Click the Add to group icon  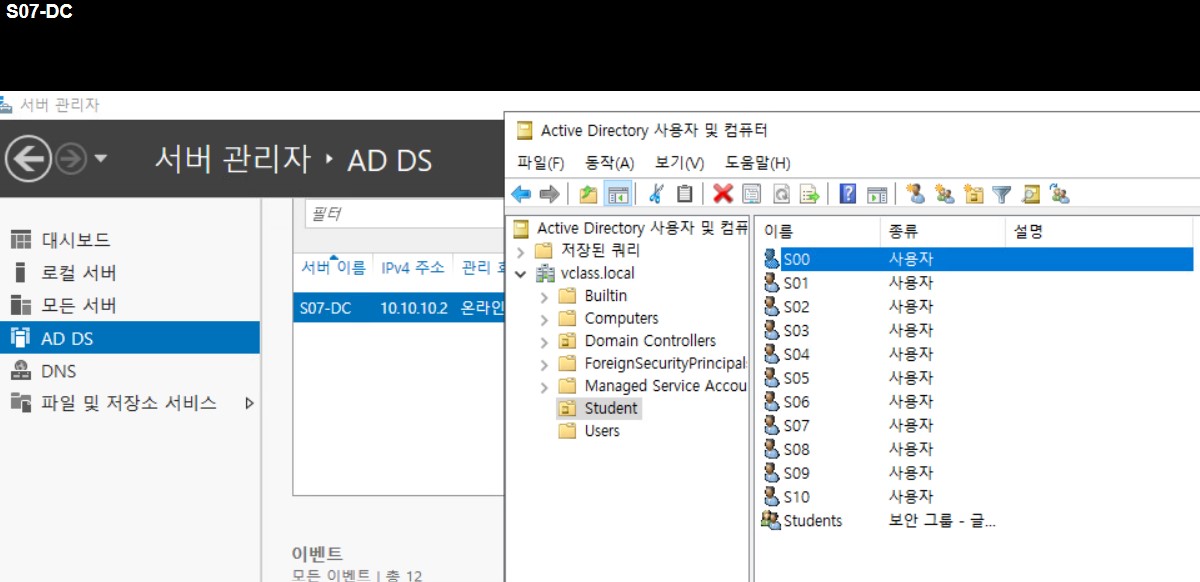1060,194
